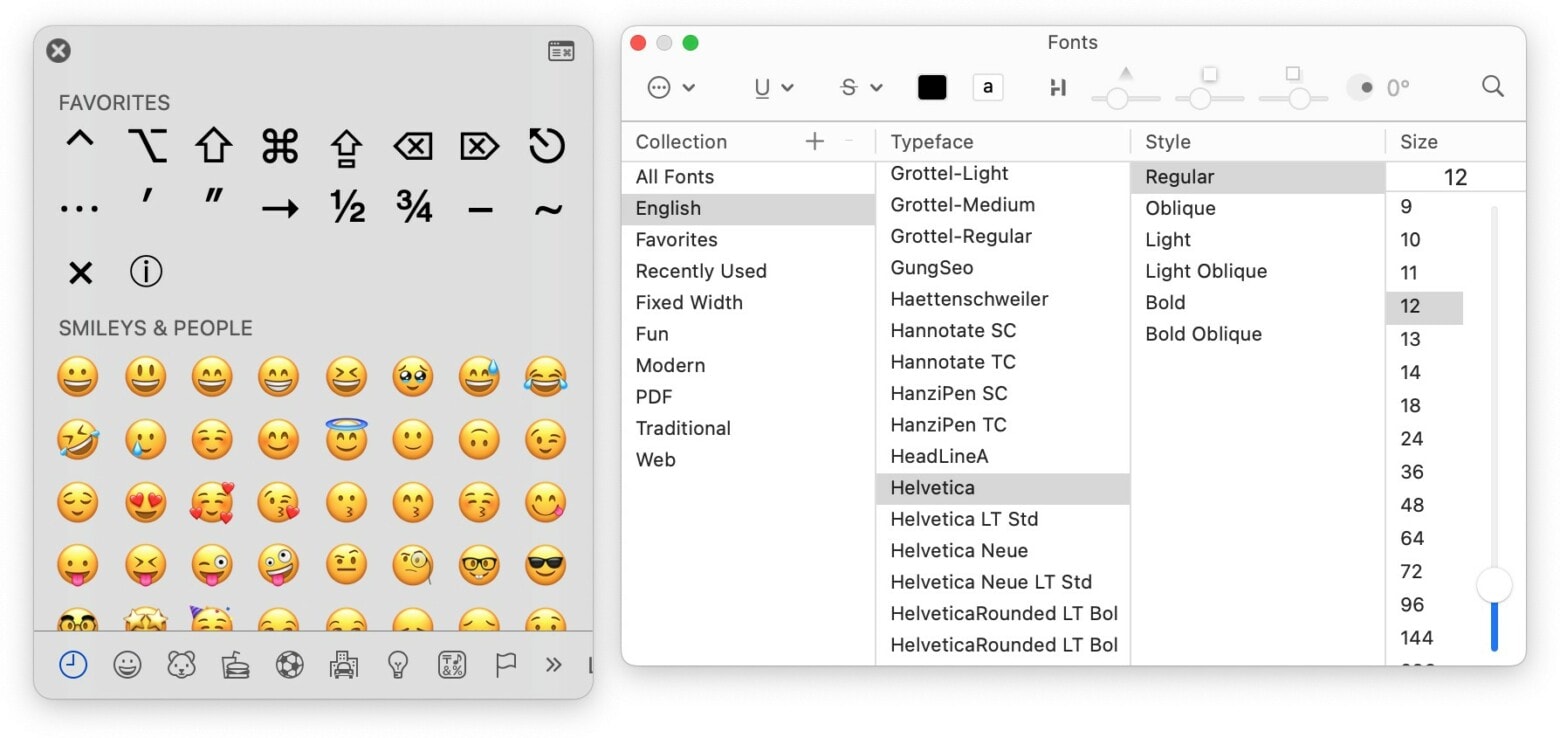Click the Activity soccer ball category icon
The image size is (1560, 738).
click(290, 664)
